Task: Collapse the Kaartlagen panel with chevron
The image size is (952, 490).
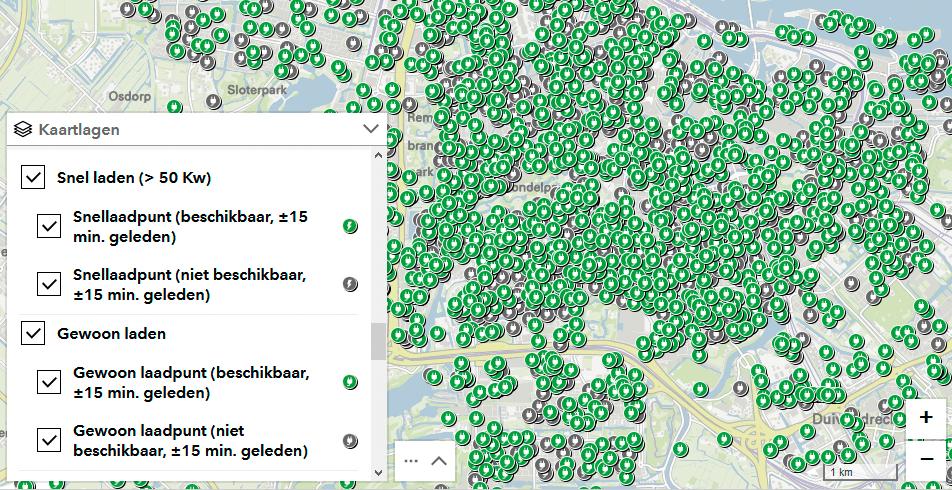Action: point(370,129)
